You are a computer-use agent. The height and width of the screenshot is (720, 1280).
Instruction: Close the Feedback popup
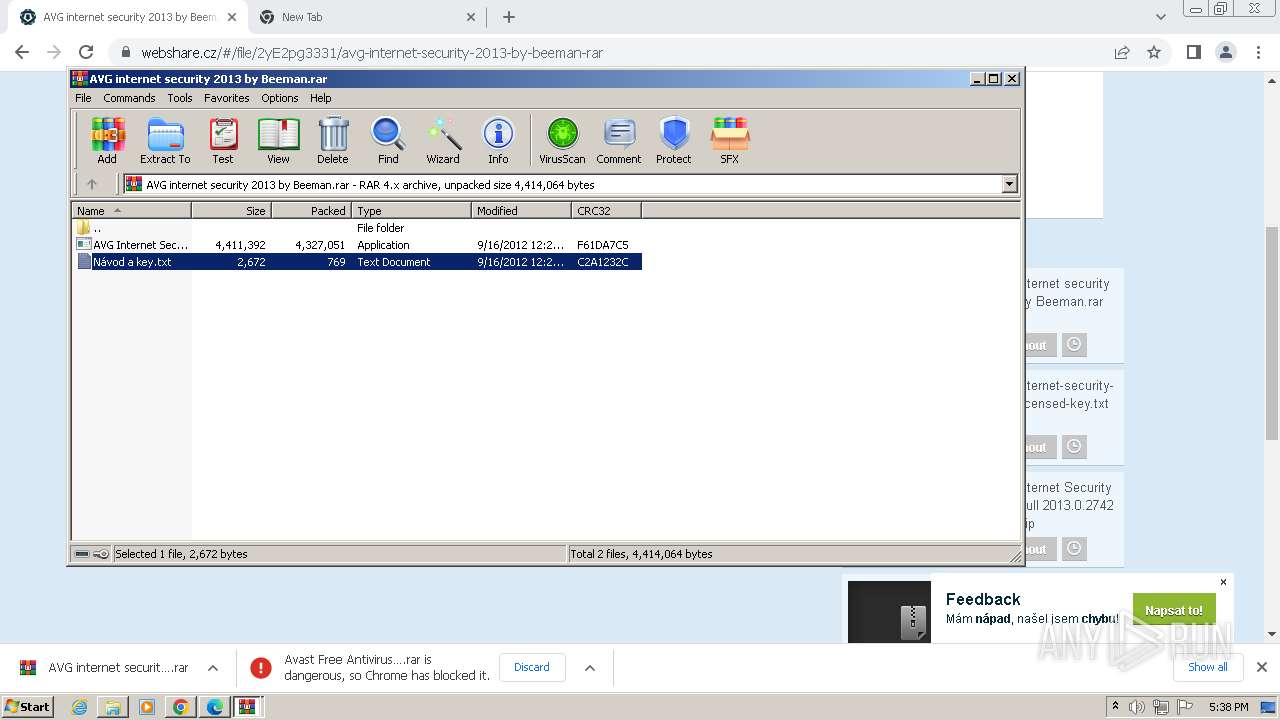(1223, 582)
